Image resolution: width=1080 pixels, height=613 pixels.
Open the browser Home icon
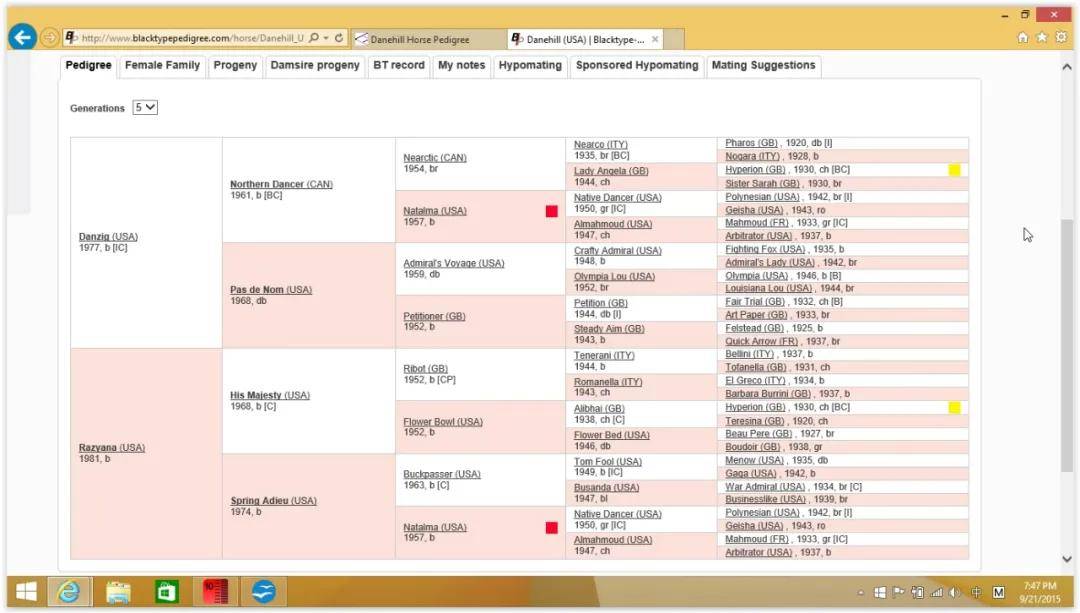point(1022,38)
